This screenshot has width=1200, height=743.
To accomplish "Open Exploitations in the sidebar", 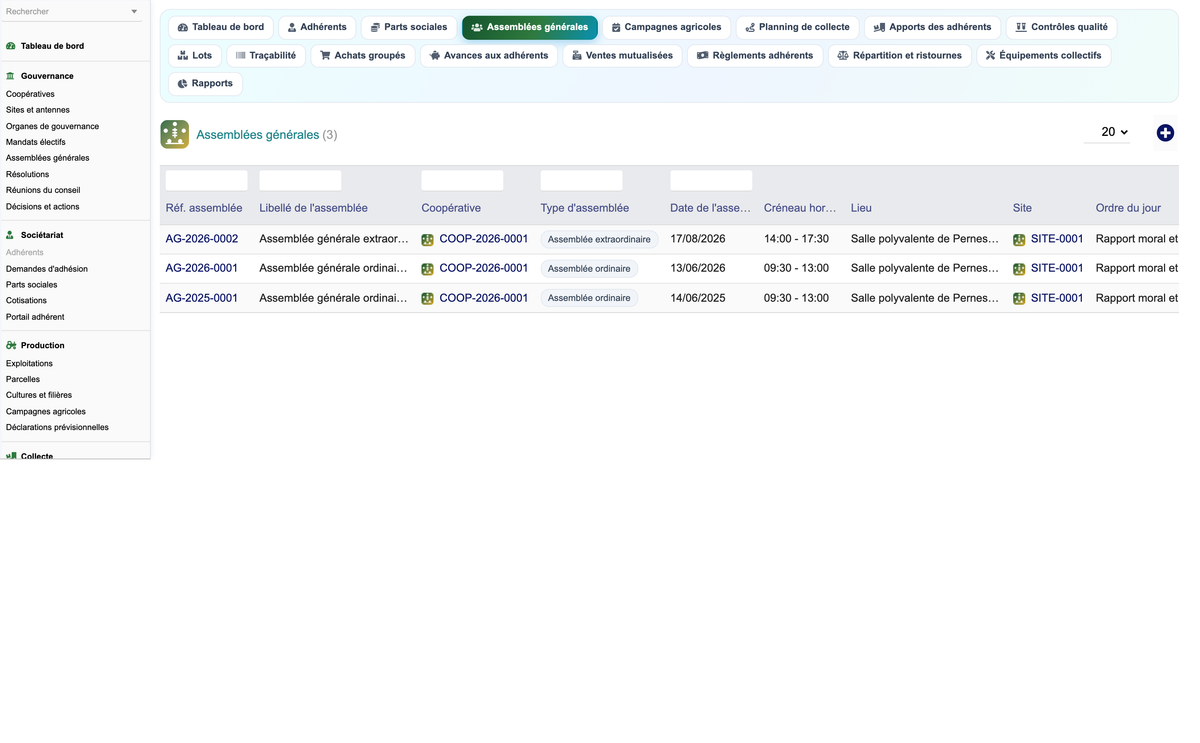I will pos(29,363).
